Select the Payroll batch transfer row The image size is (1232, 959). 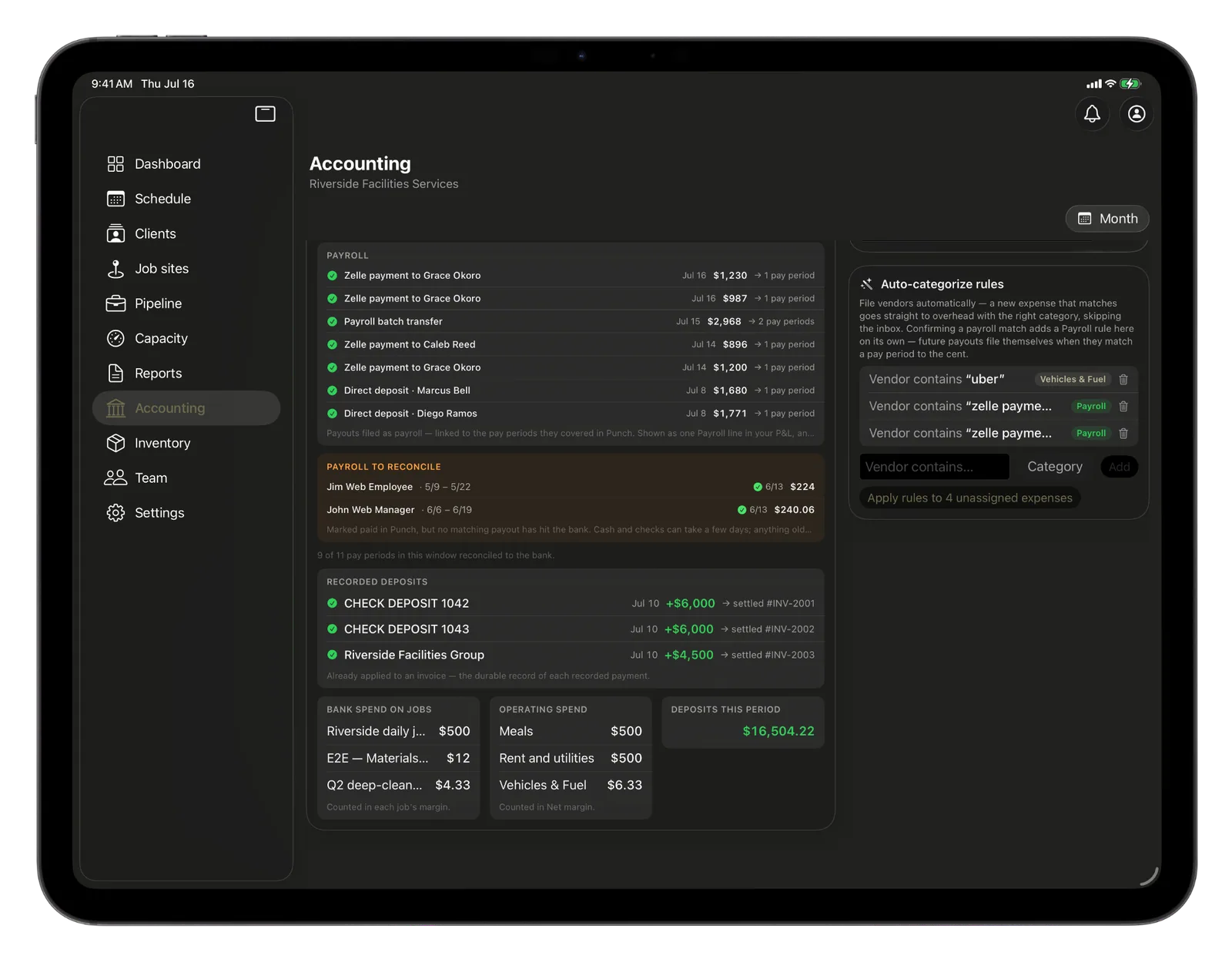point(571,322)
